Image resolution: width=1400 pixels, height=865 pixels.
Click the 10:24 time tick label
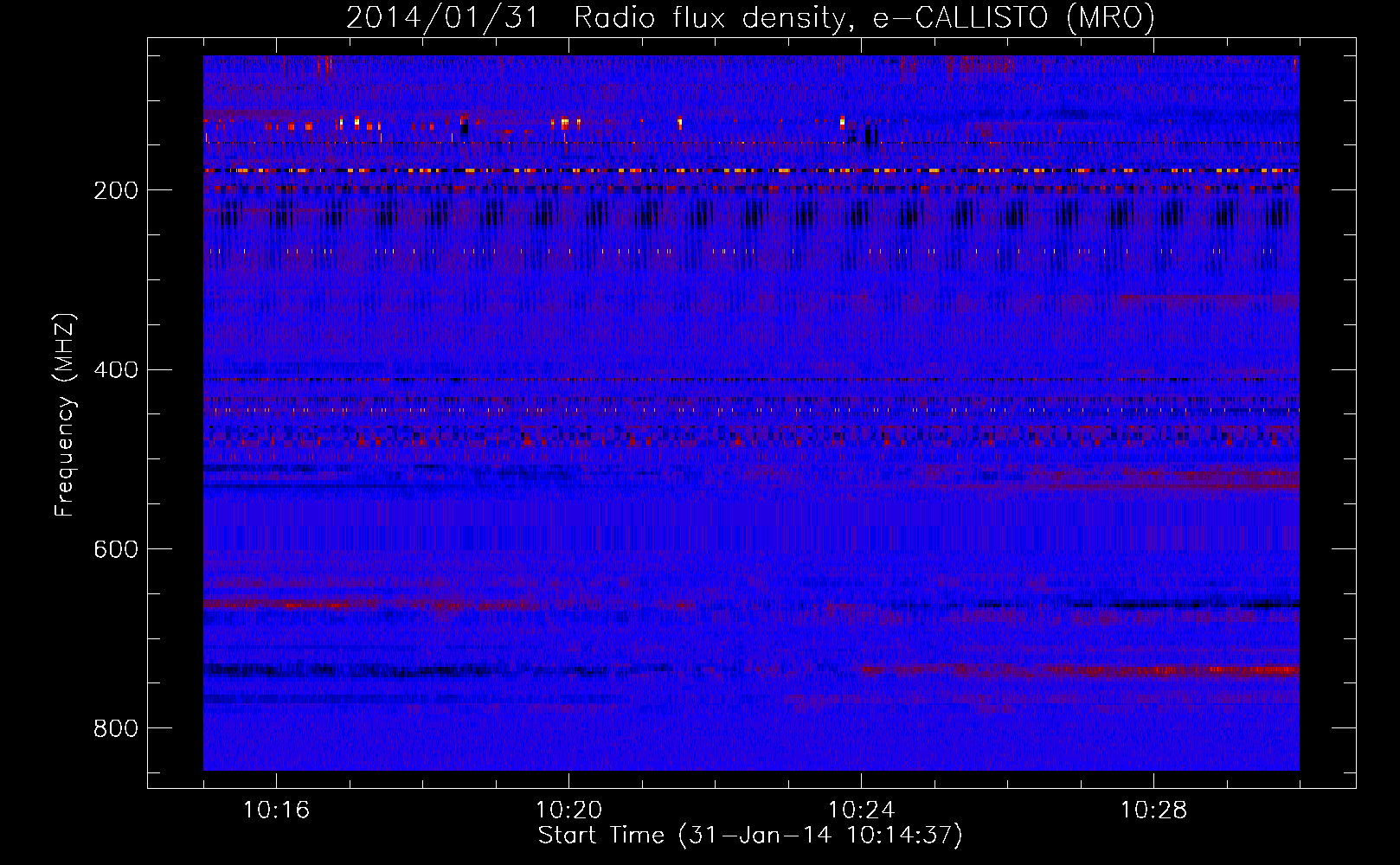861,811
